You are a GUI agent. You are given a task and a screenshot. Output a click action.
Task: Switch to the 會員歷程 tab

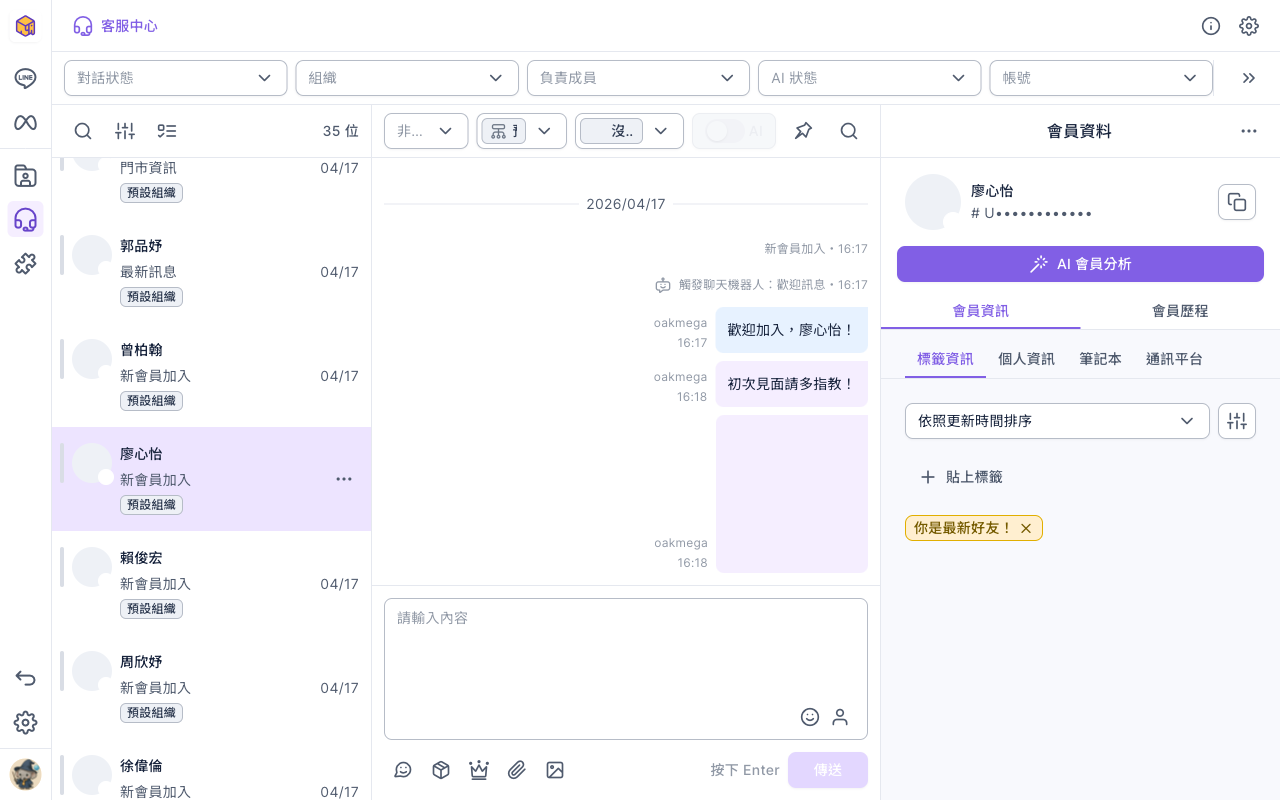coord(1180,311)
